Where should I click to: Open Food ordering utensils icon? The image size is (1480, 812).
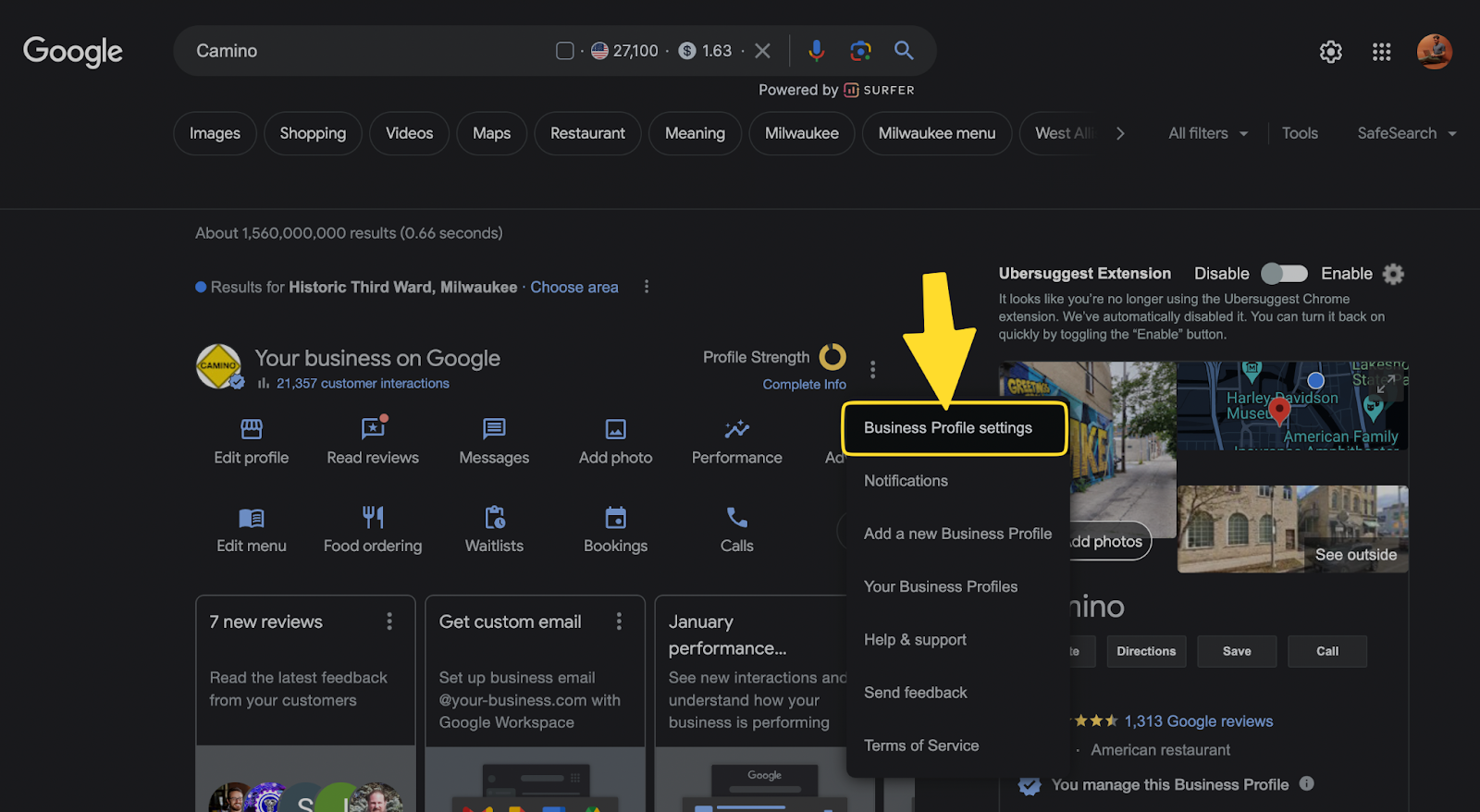(373, 517)
